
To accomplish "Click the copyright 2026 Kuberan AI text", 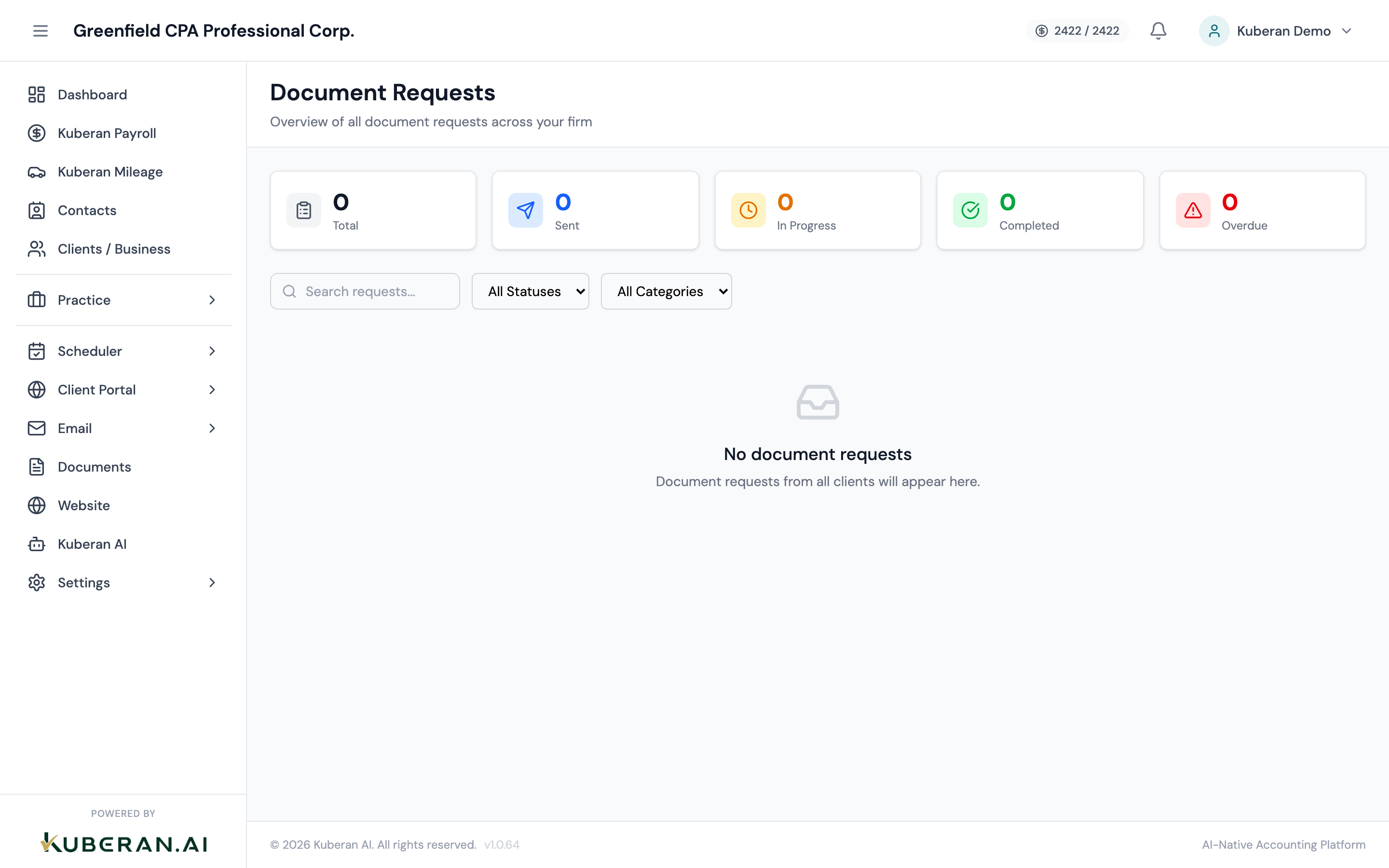I will pos(373,844).
